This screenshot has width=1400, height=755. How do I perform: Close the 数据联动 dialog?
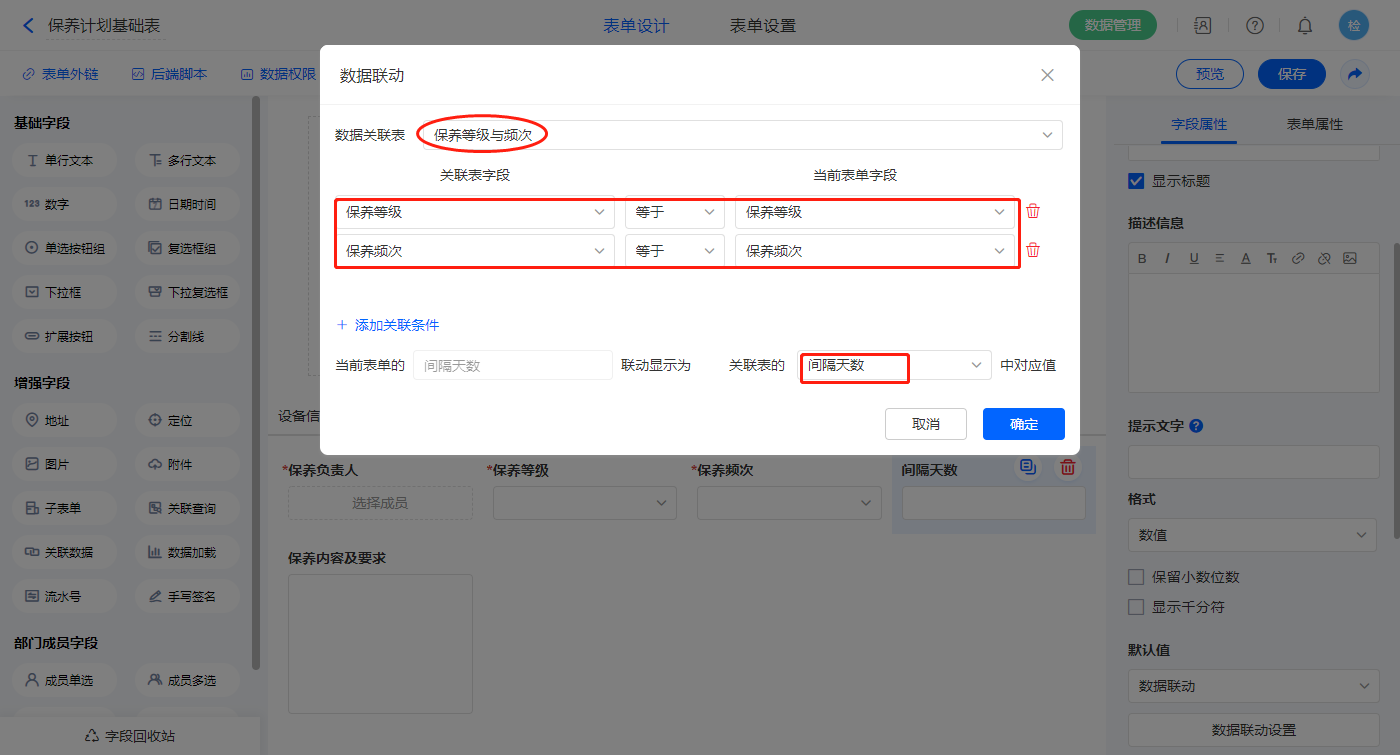click(x=1047, y=75)
